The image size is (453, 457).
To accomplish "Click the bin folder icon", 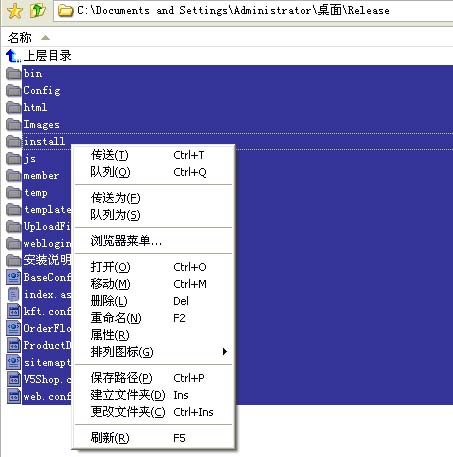I will [x=14, y=74].
